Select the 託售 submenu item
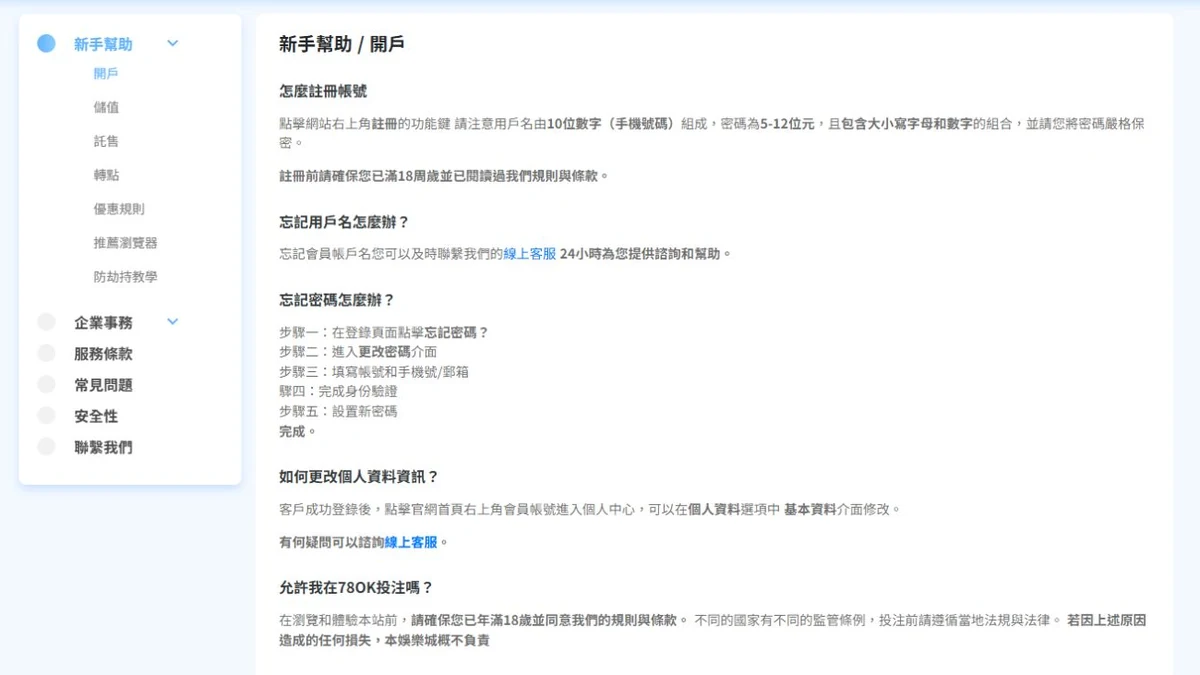 pos(106,141)
